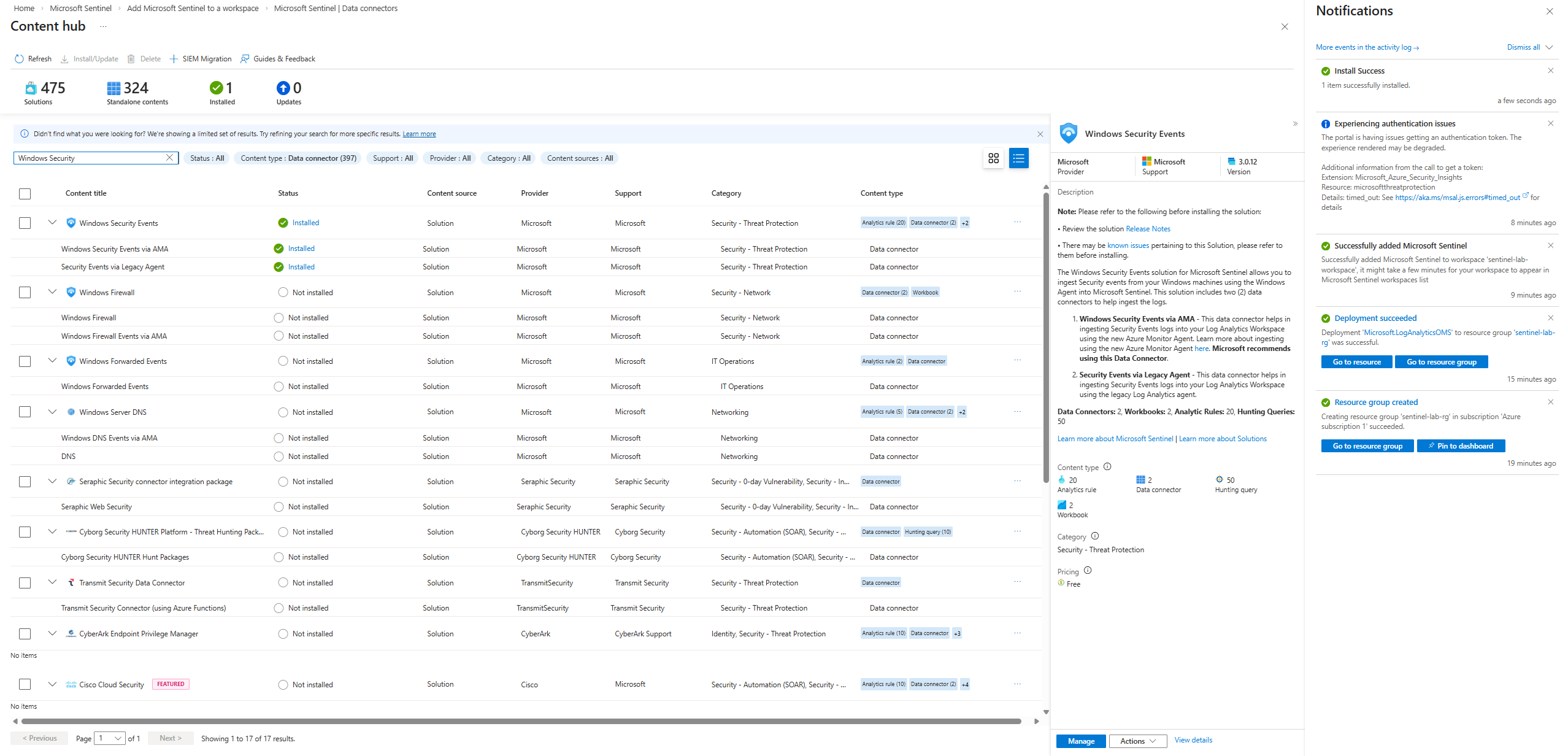Switch to grid card view

coord(993,158)
